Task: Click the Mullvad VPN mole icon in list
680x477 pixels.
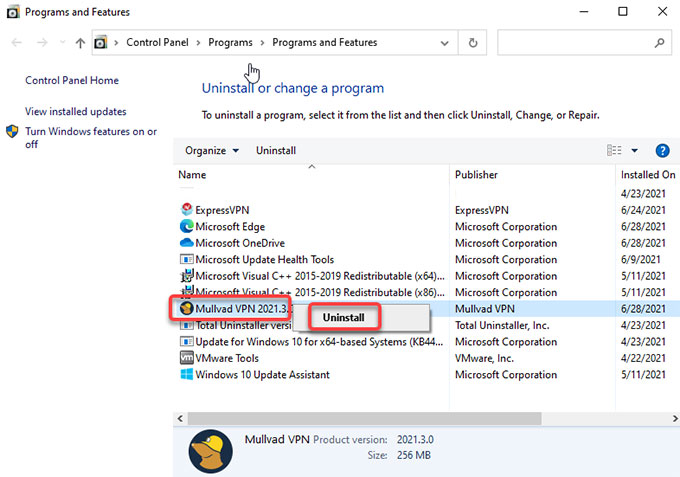Action: pos(186,308)
